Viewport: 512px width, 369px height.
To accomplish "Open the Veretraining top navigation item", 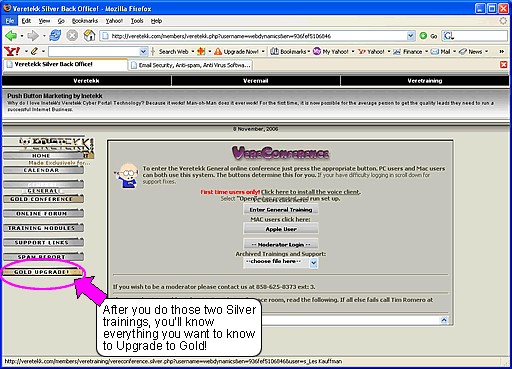I will pos(425,81).
